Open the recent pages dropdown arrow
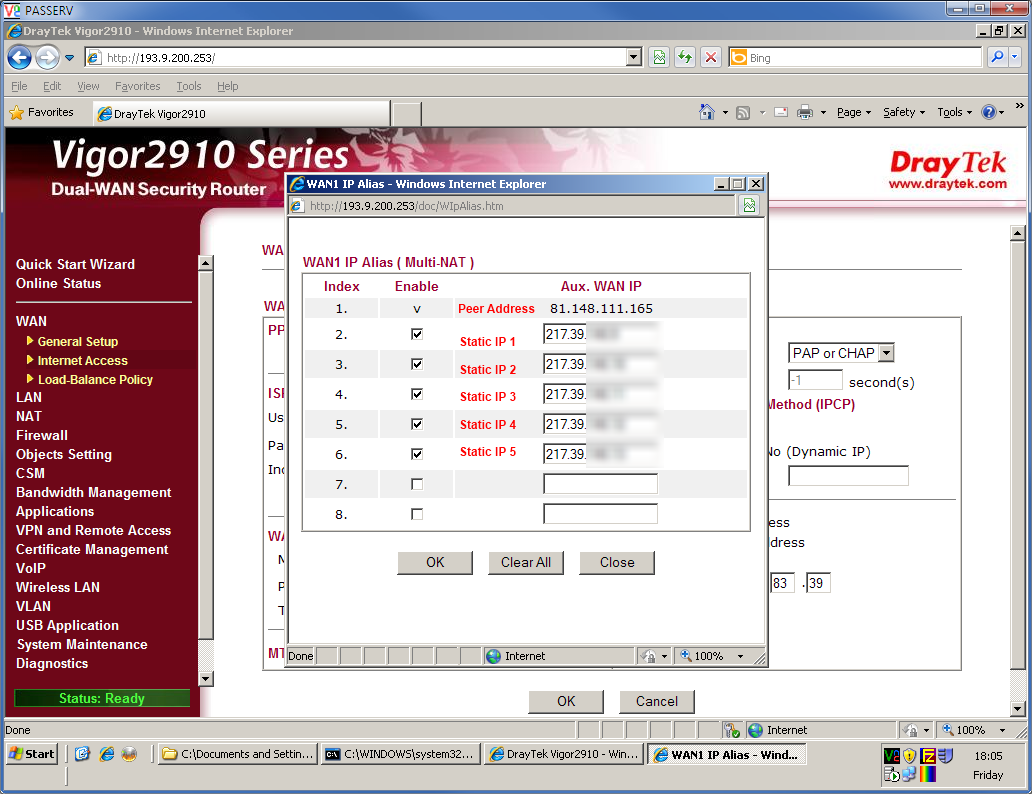 pyautogui.click(x=69, y=58)
